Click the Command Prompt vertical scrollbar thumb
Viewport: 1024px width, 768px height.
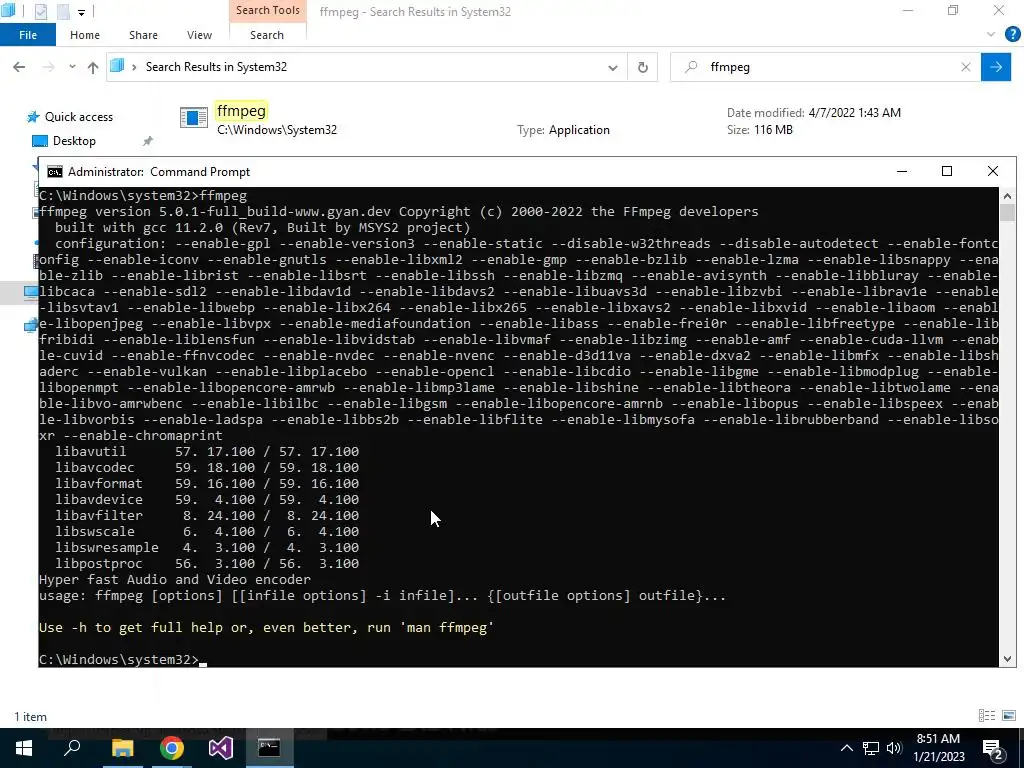point(1007,213)
